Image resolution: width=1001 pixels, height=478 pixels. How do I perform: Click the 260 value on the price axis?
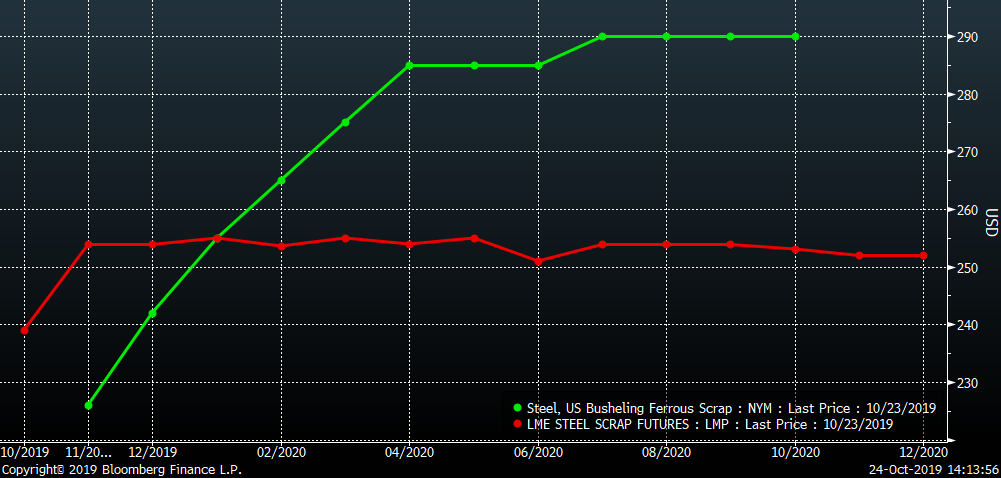966,211
